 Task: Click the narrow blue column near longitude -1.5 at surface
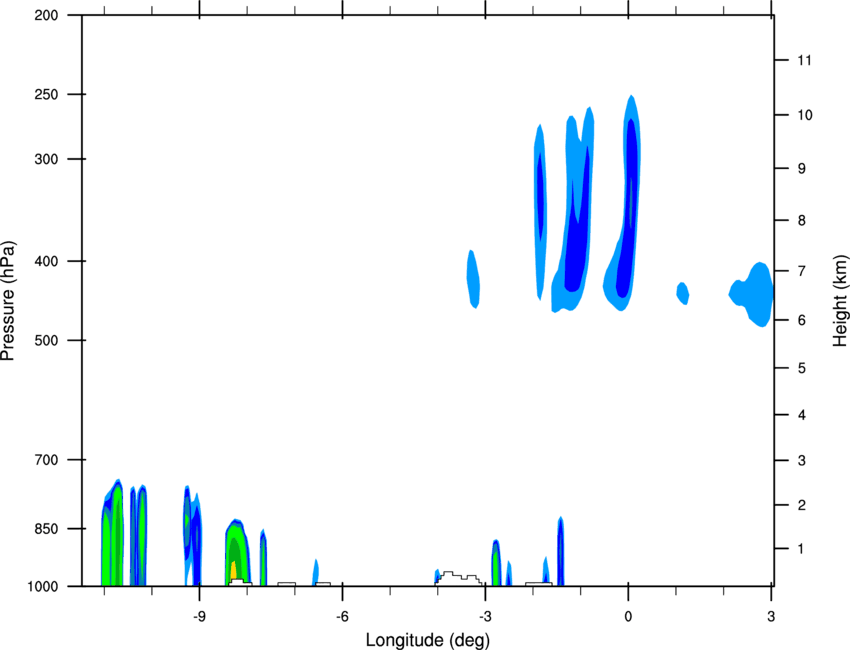pos(561,551)
